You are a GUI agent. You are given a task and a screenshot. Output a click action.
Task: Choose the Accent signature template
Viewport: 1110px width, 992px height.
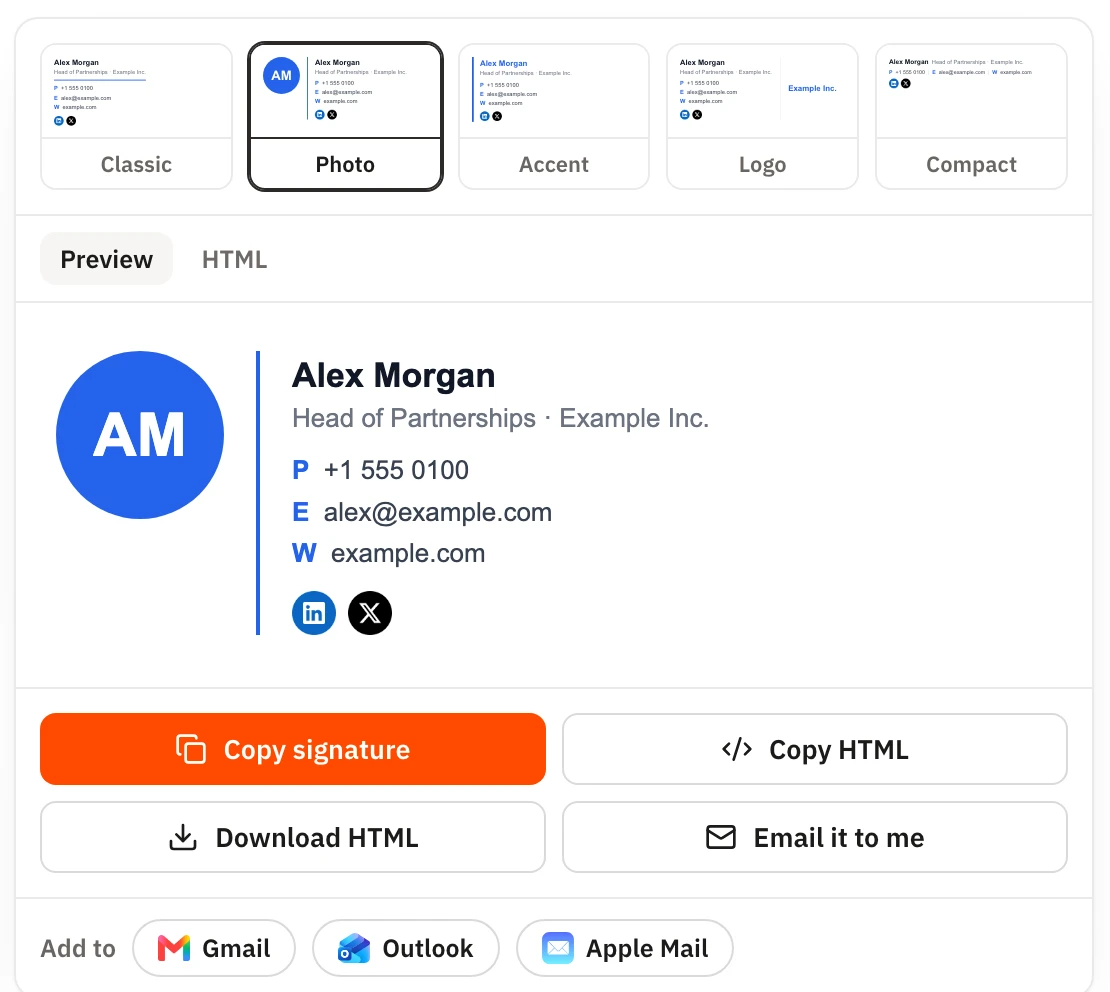tap(554, 117)
